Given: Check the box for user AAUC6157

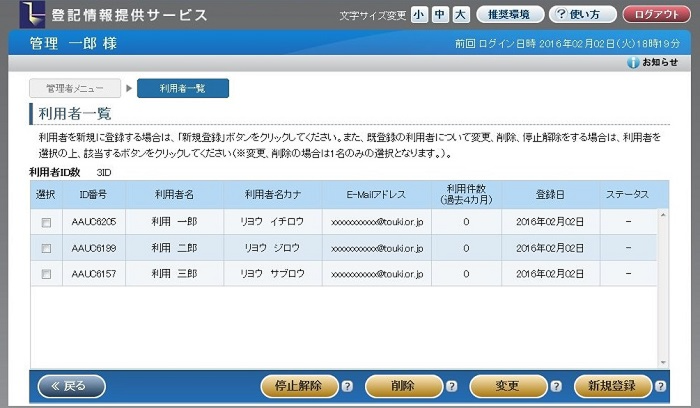Looking at the screenshot, I should click(x=46, y=274).
